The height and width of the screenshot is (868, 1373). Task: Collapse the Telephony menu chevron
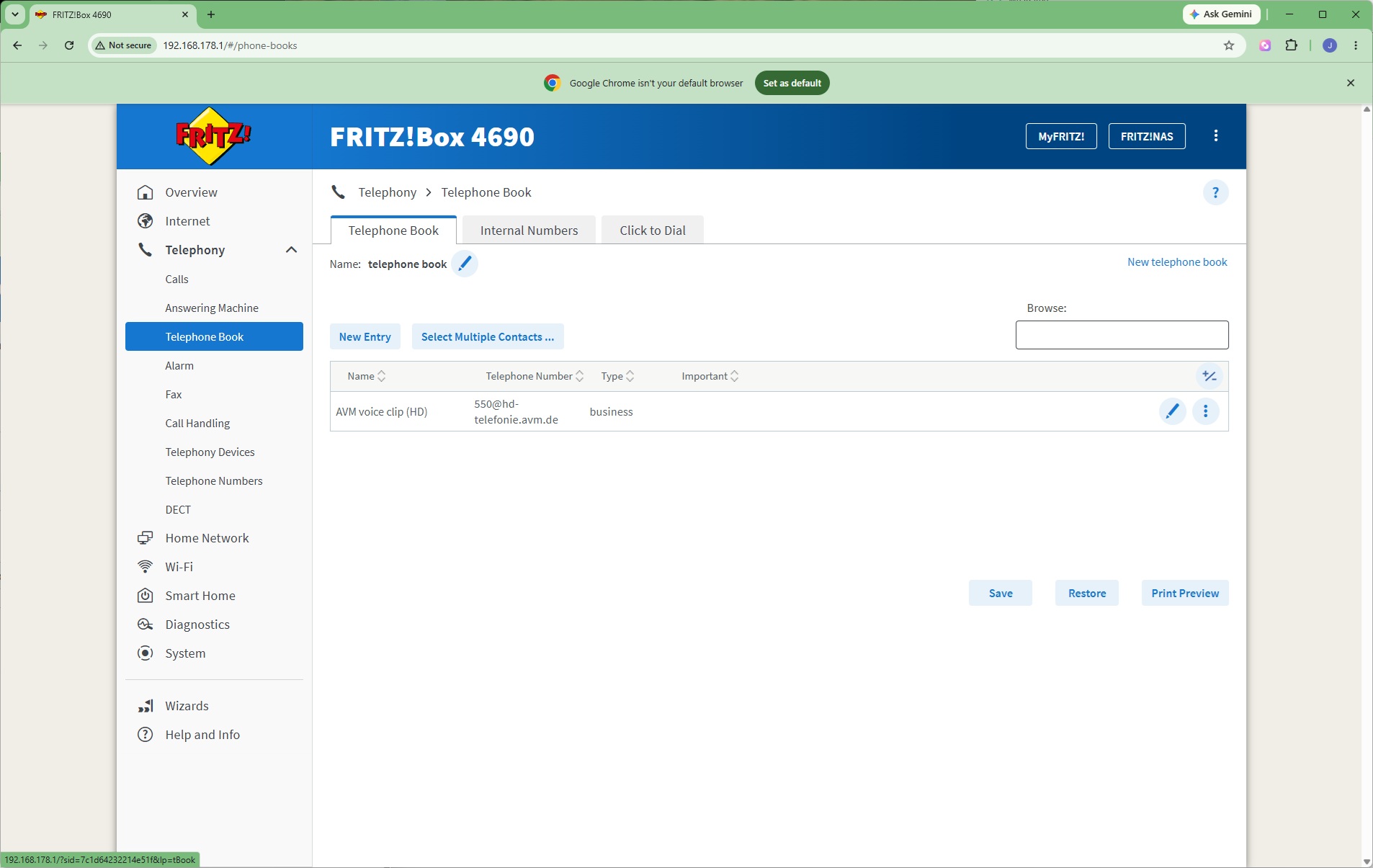(x=291, y=250)
